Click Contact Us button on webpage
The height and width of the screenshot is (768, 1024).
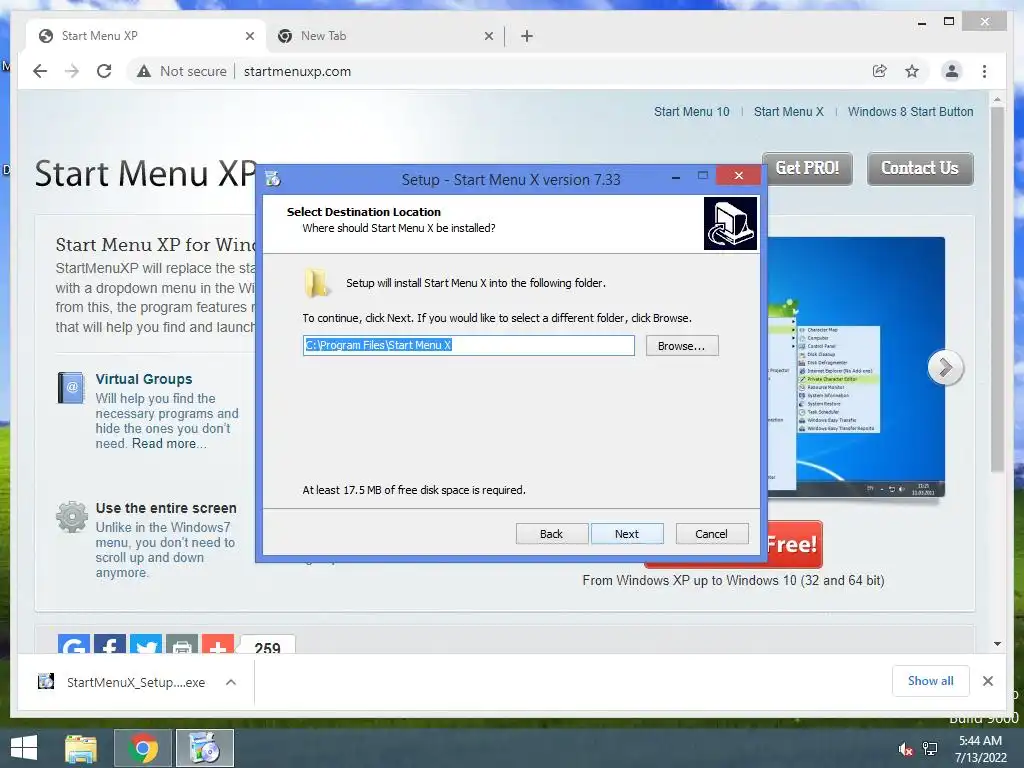920,168
